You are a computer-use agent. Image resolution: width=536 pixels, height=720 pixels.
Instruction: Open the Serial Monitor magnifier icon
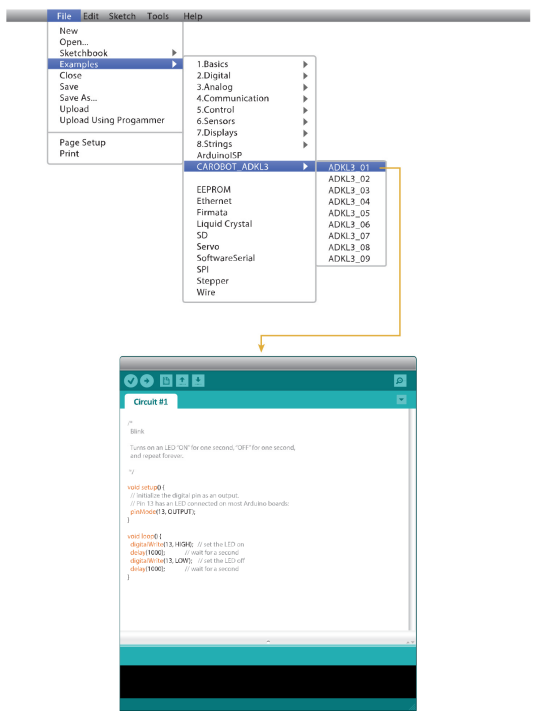tap(400, 381)
